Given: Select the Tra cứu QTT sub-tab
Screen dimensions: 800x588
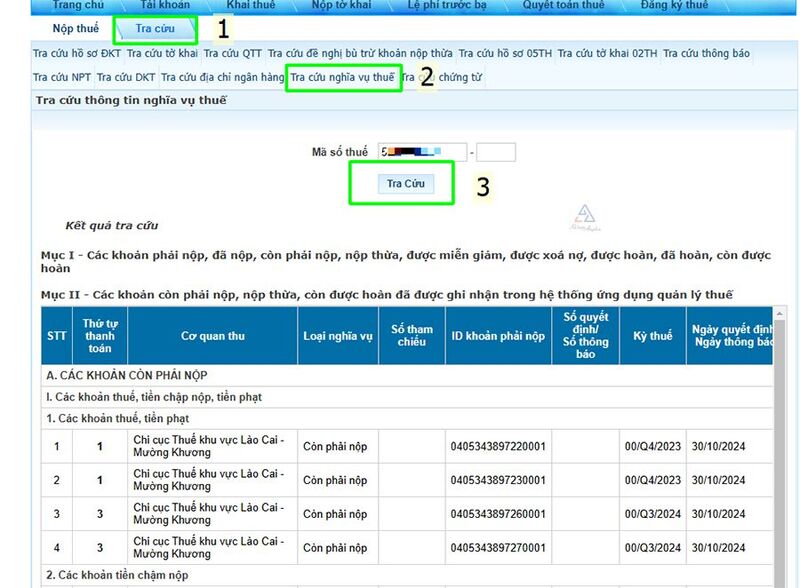Looking at the screenshot, I should pyautogui.click(x=232, y=55).
